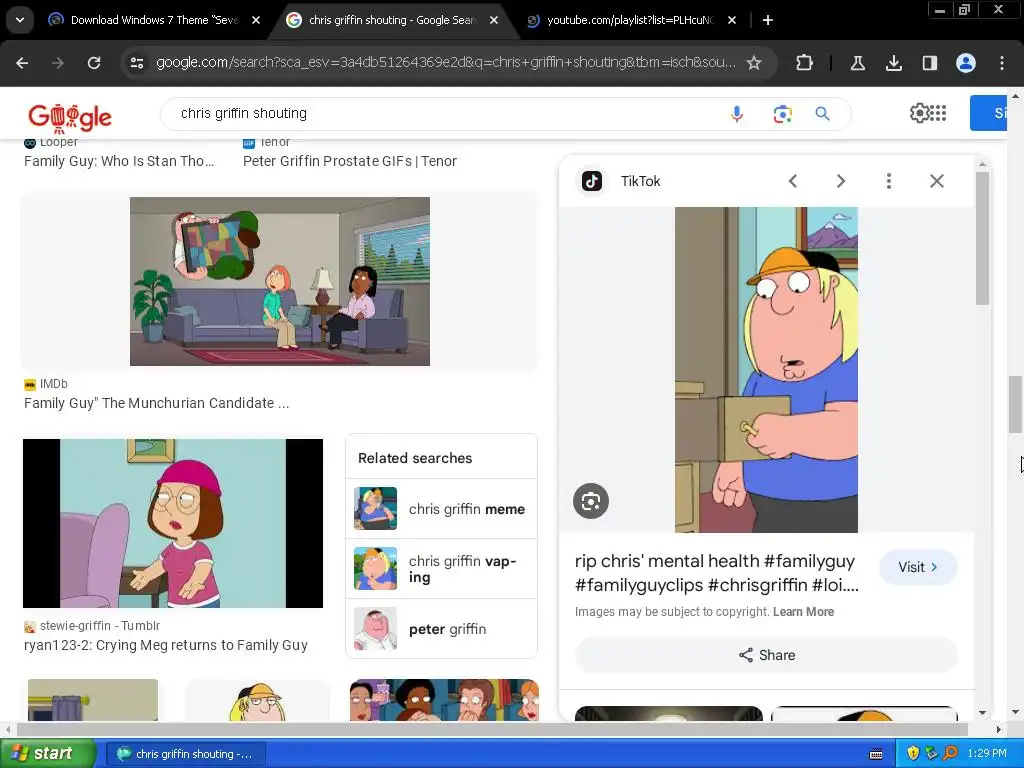
Task: Switch to Download Windows 7 Theme tab
Action: click(154, 20)
